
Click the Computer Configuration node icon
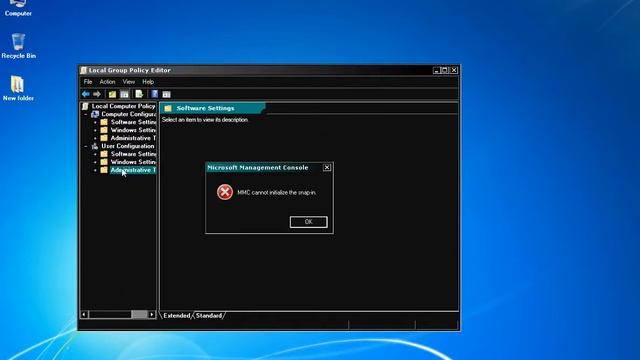(95, 114)
